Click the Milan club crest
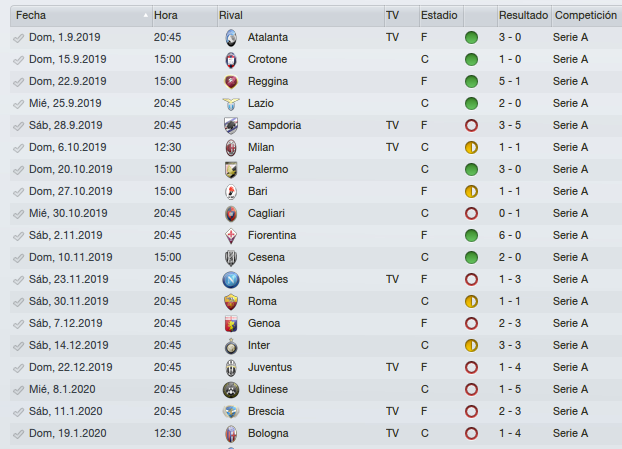This screenshot has width=622, height=449. [x=231, y=148]
